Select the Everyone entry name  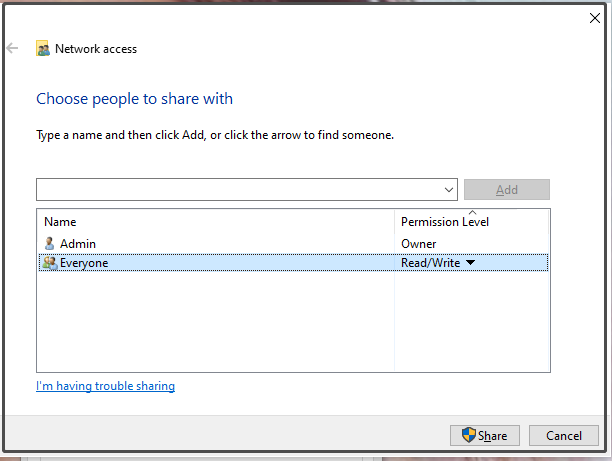click(x=84, y=263)
